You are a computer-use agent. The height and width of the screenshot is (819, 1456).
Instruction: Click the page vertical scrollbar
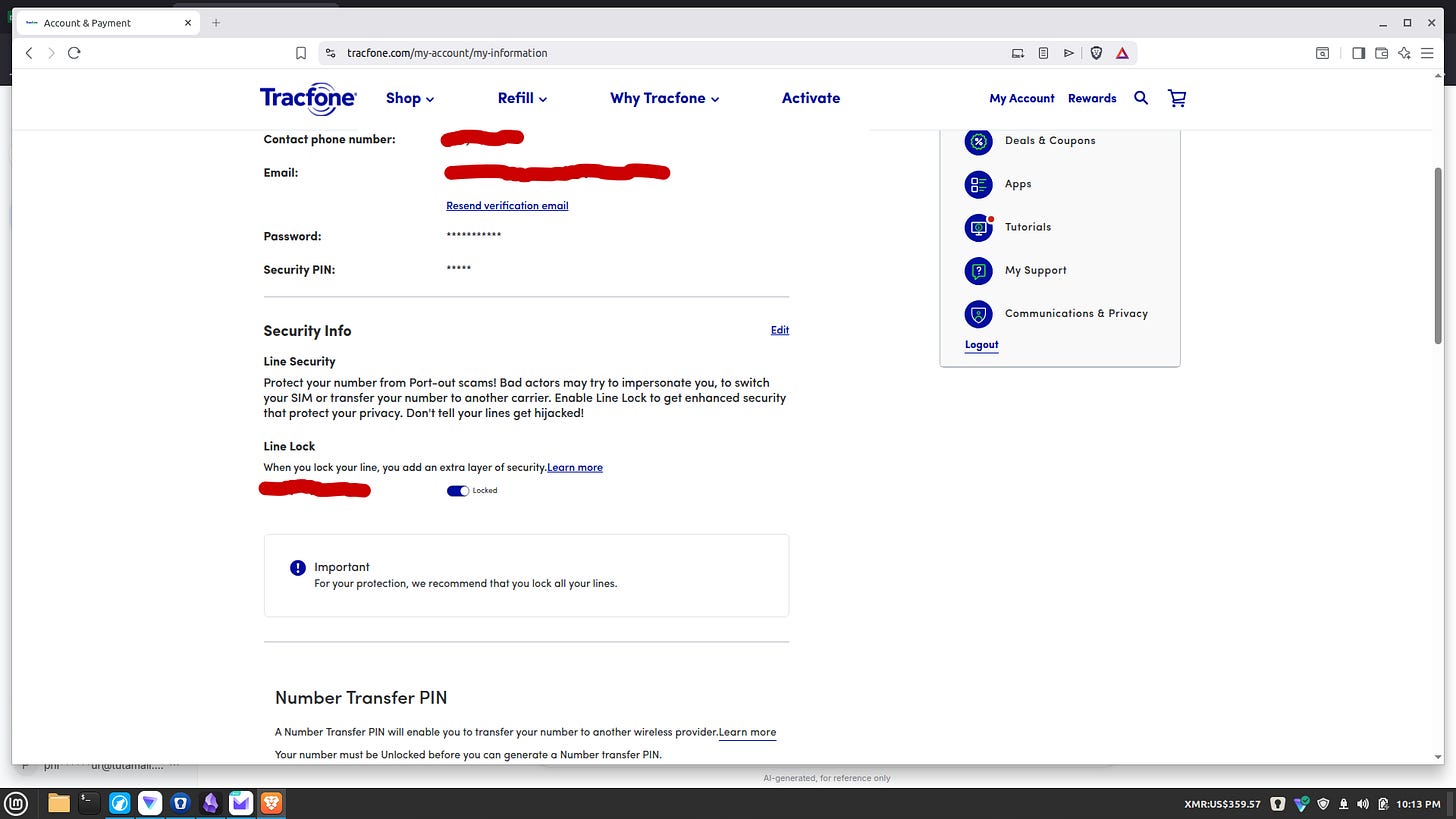[1439, 255]
